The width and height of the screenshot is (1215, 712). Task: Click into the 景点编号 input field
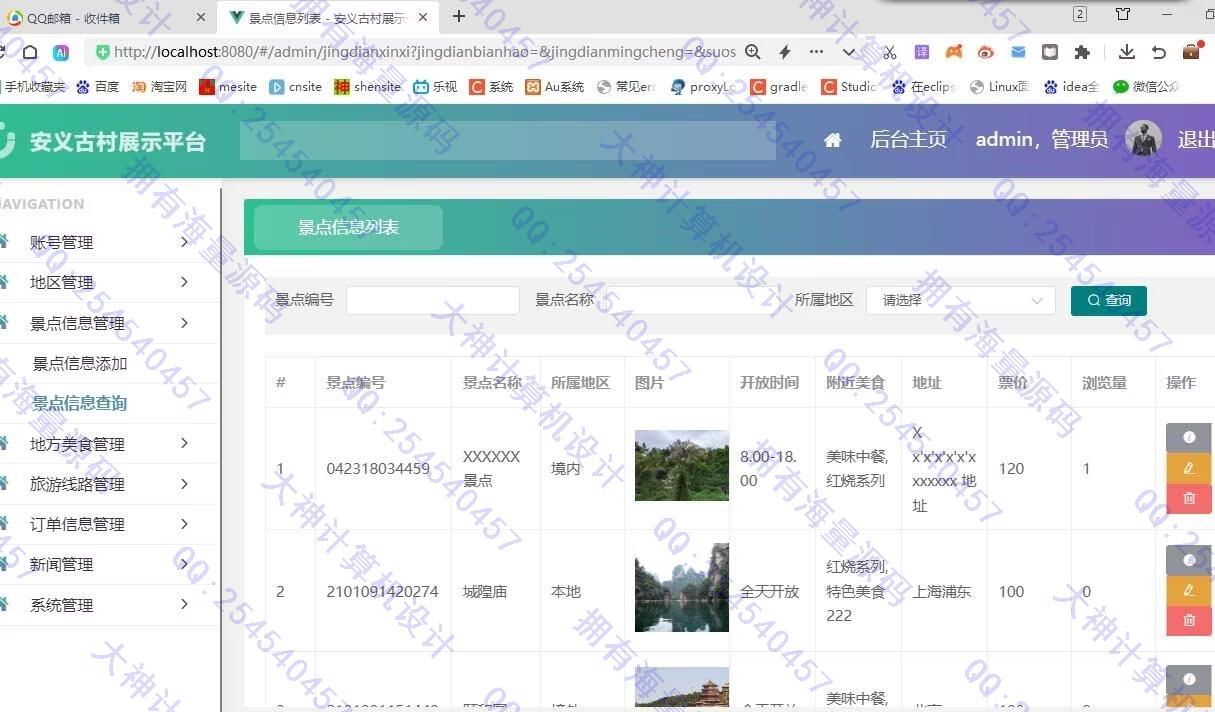click(x=433, y=300)
